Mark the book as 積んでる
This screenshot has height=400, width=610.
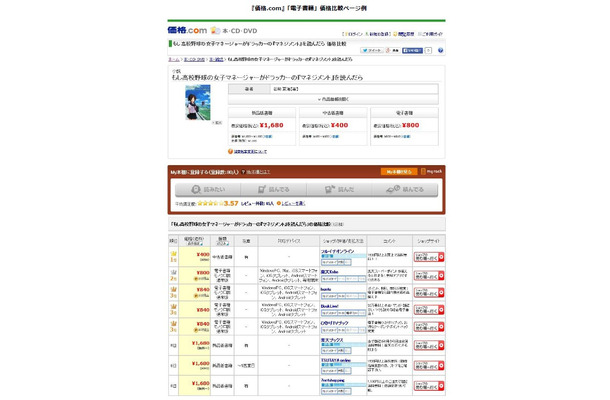pyautogui.click(x=405, y=189)
